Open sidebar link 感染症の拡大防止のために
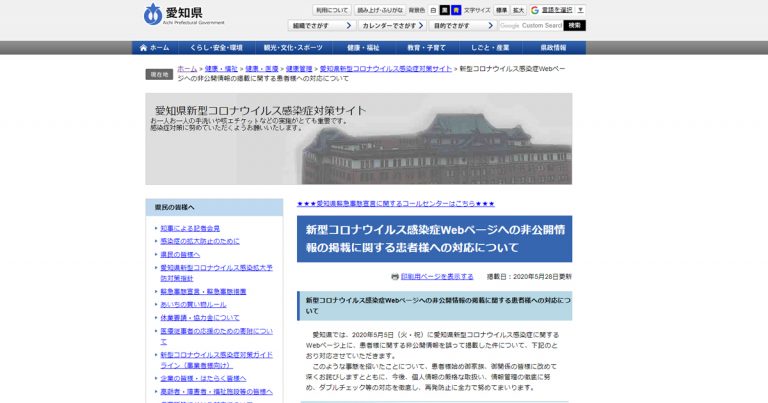The image size is (768, 403). (x=200, y=241)
